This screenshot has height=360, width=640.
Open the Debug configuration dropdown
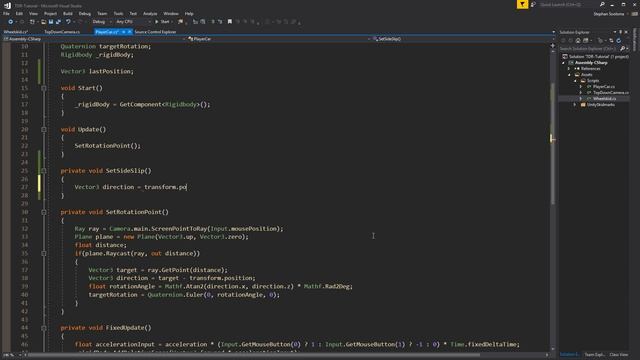pyautogui.click(x=101, y=22)
